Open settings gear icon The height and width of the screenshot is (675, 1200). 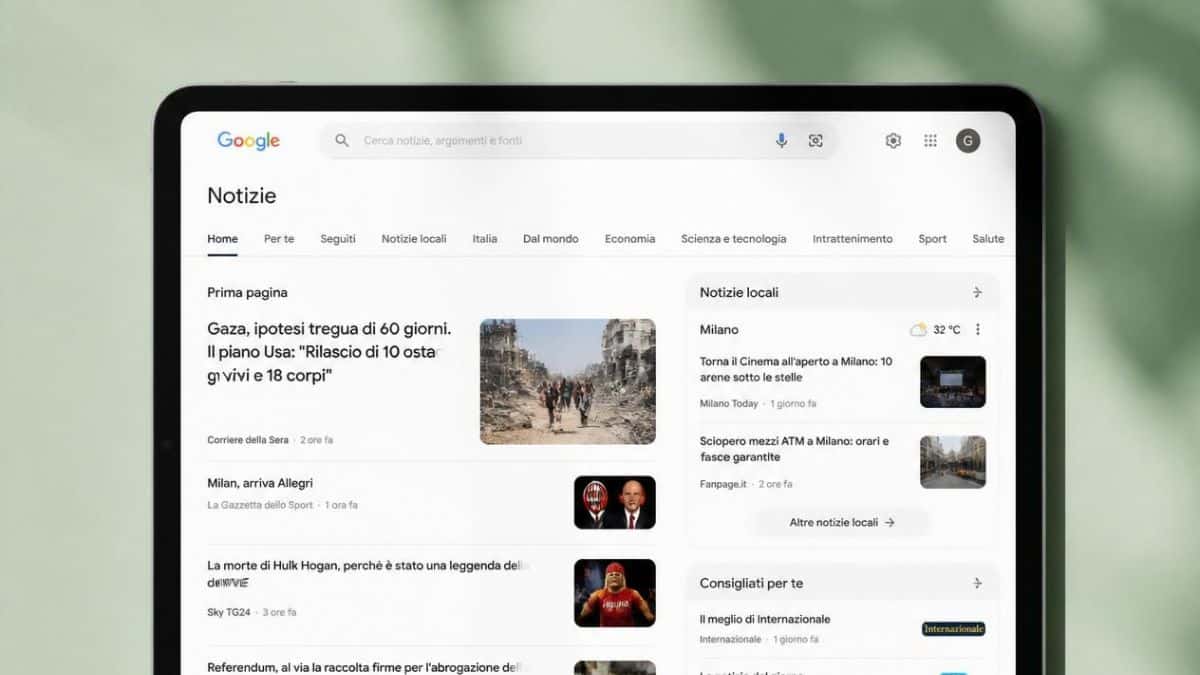coord(893,141)
